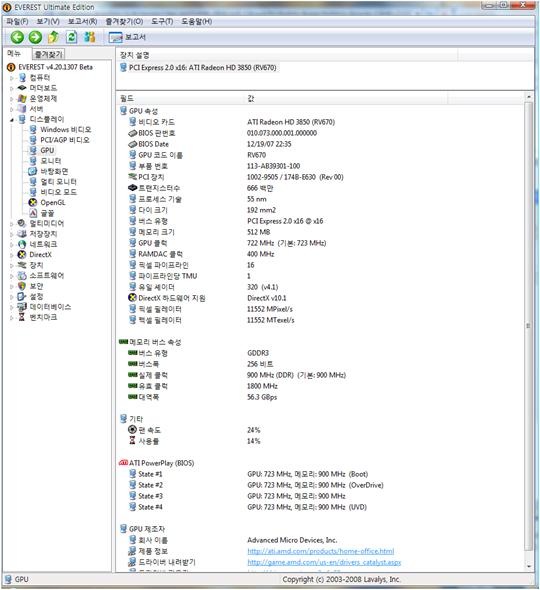The image size is (540, 590).
Task: Select the GPU 클럭 722 MHz row
Action: point(227,243)
